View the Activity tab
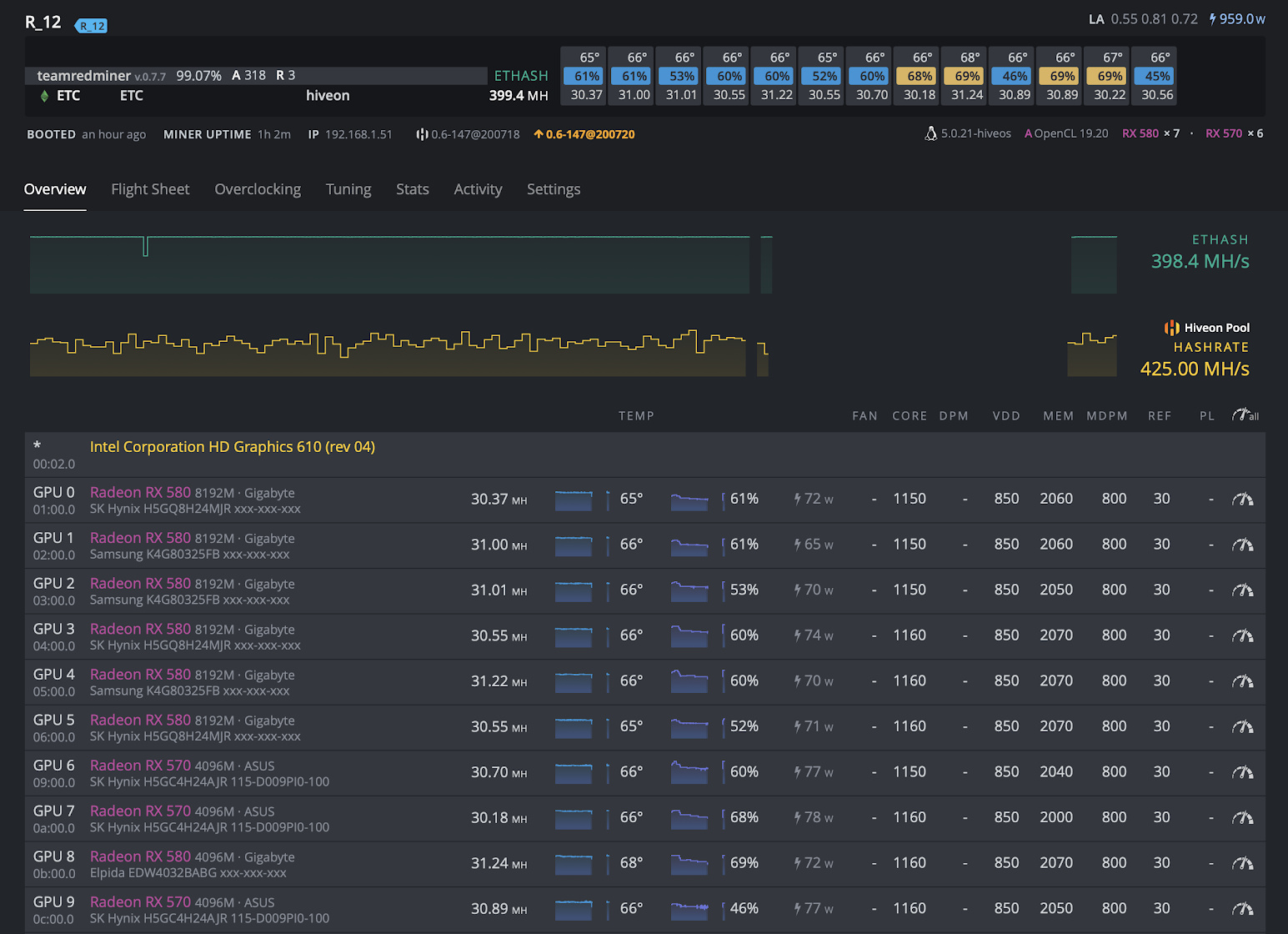1288x934 pixels. (x=478, y=189)
